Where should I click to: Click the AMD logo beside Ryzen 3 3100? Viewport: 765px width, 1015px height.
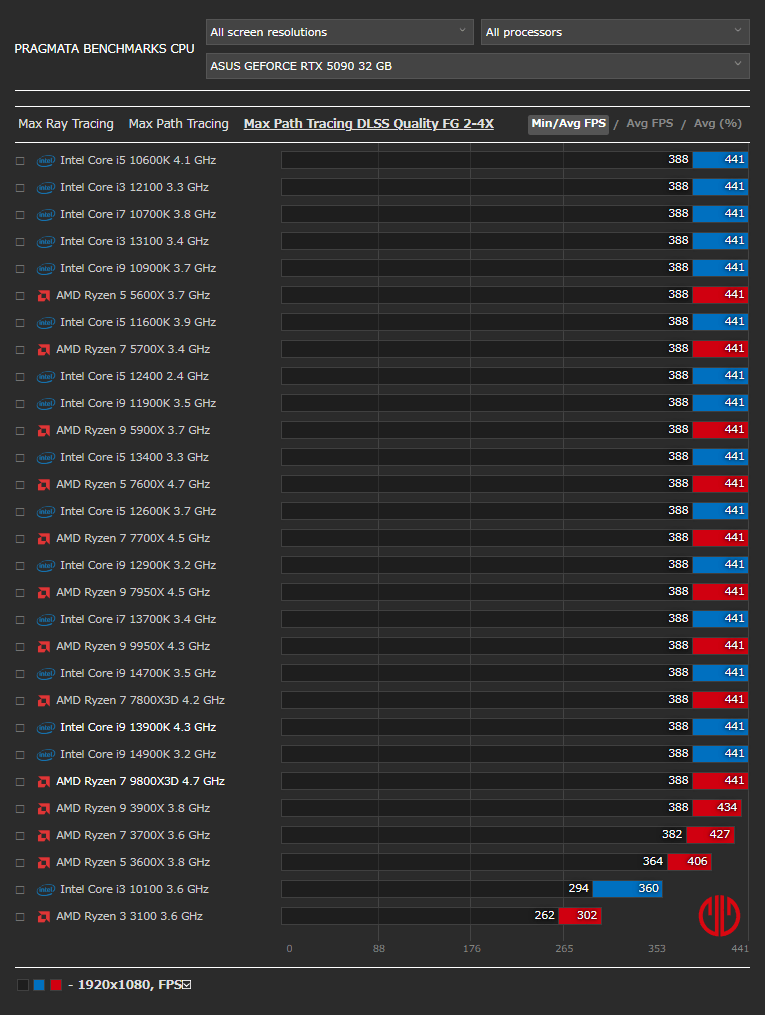(x=44, y=917)
